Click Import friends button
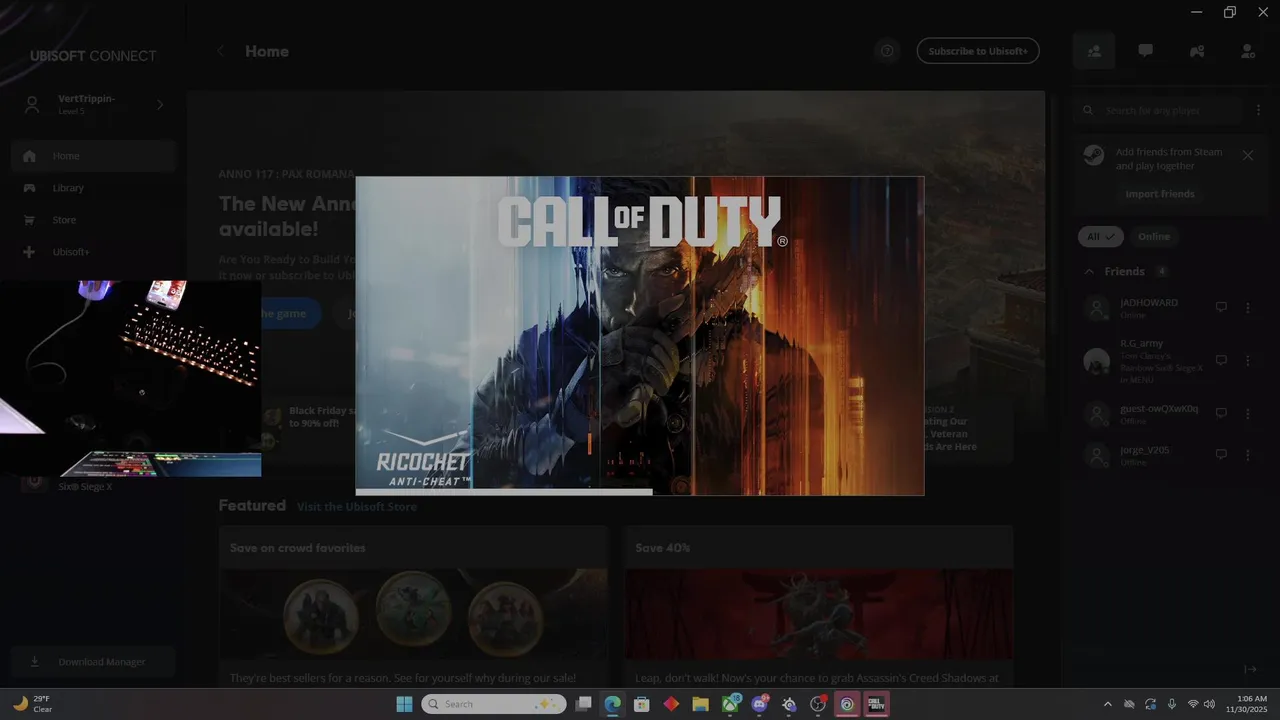The width and height of the screenshot is (1280, 720). pos(1160,194)
